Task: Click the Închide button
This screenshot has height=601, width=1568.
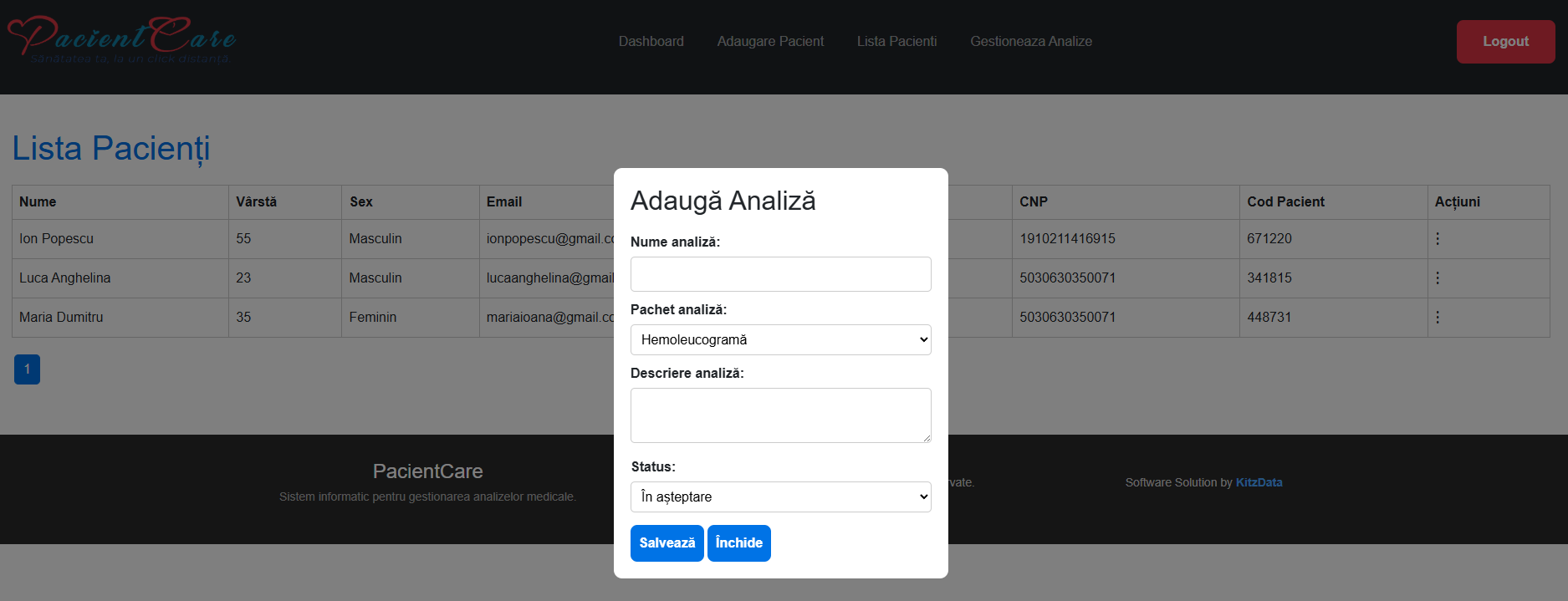Action: click(x=738, y=543)
